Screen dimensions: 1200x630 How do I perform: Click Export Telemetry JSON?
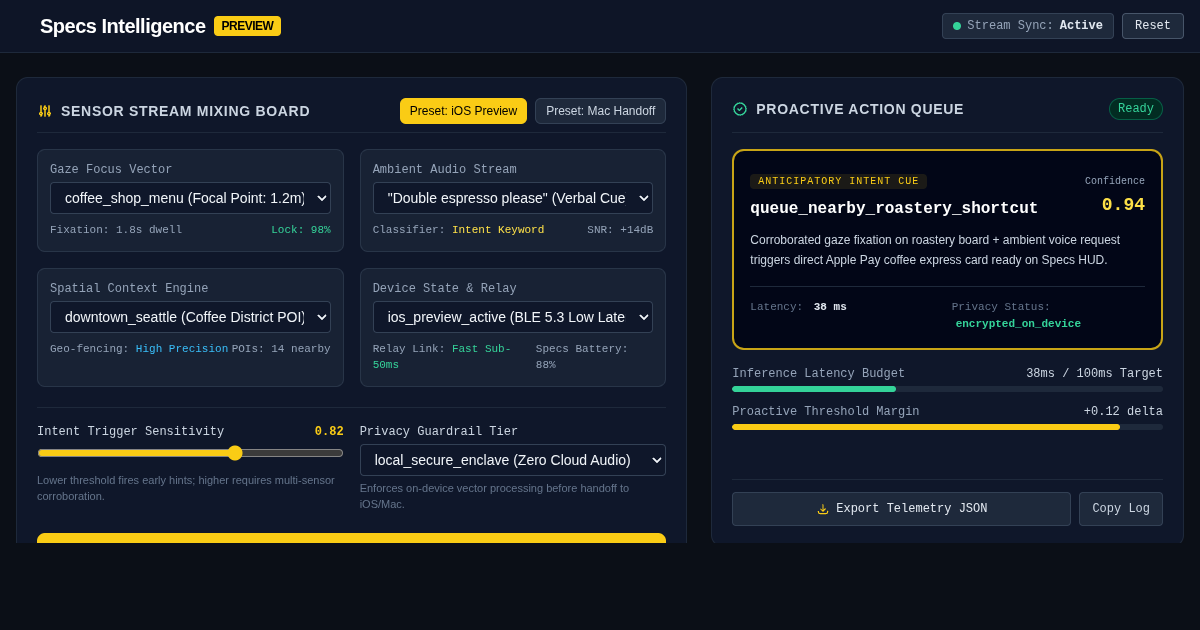(901, 509)
